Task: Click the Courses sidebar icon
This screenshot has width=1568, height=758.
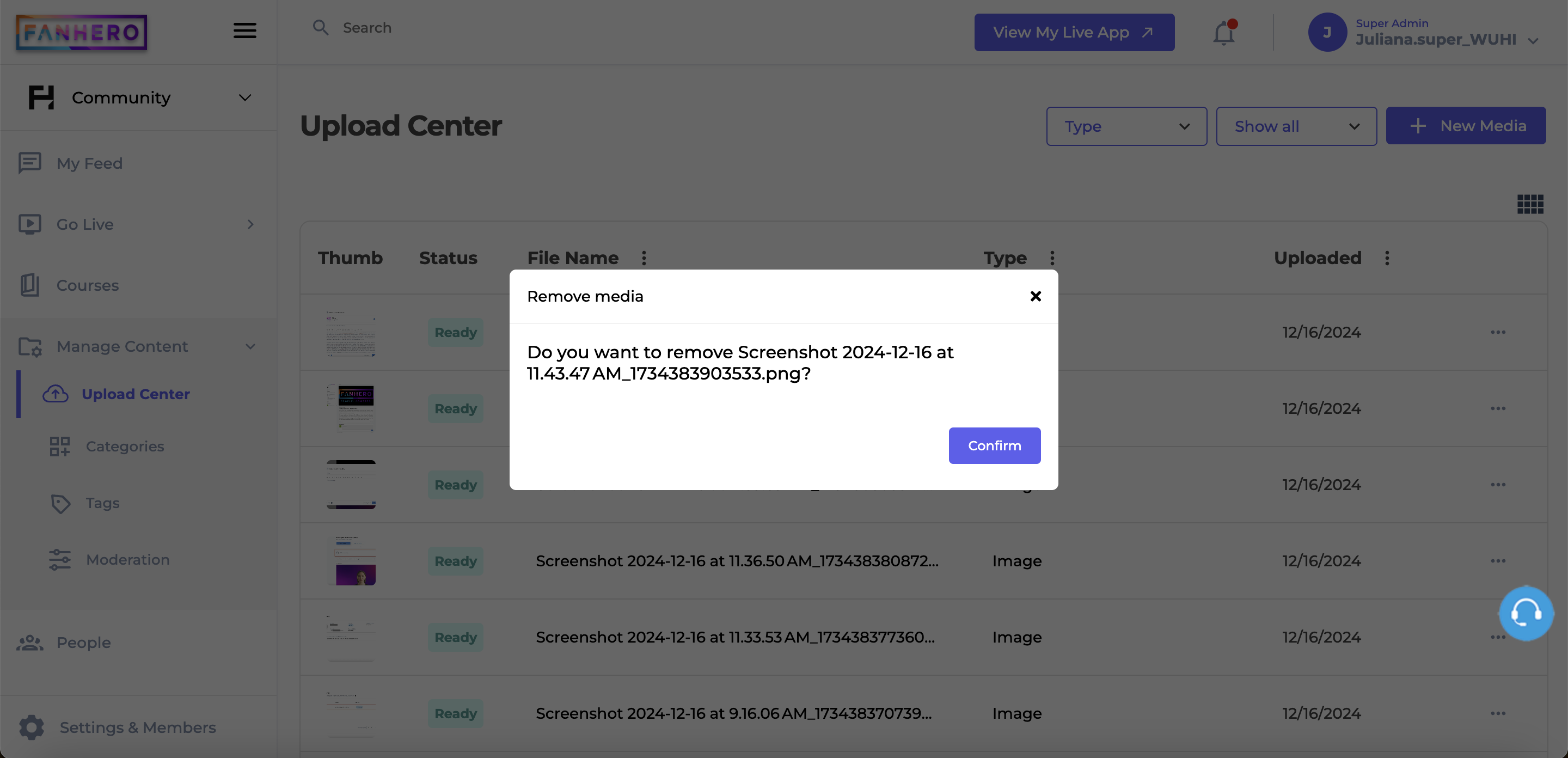Action: [30, 285]
